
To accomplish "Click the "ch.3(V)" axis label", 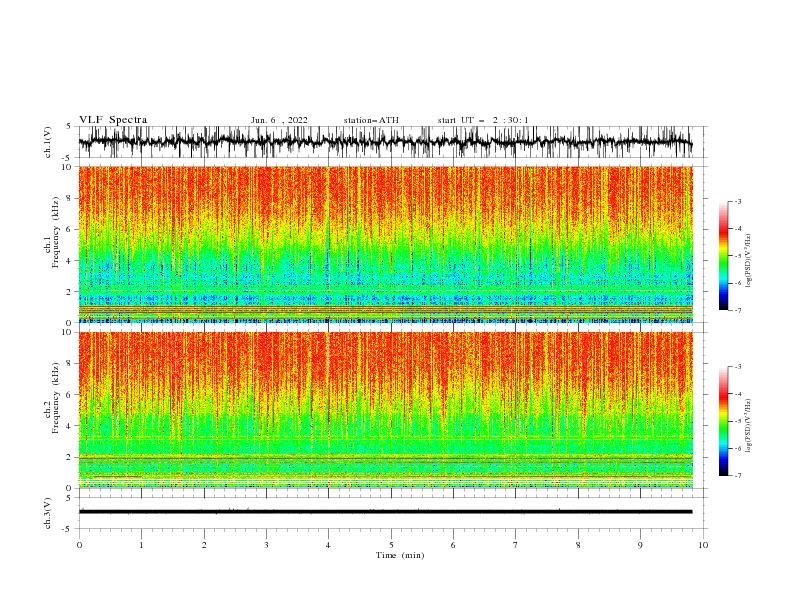I will [48, 513].
